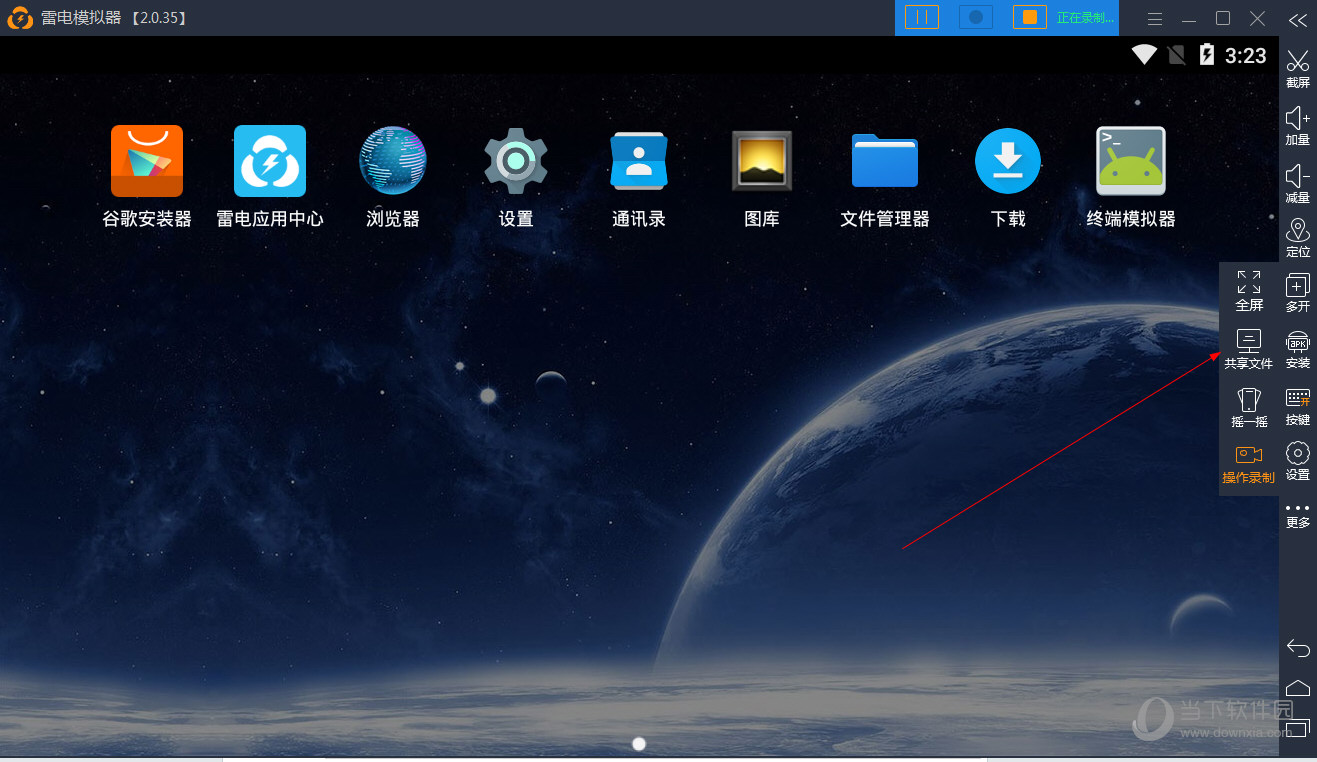Viewport: 1317px width, 762px height.
Task: Pause the screen recording
Action: [922, 17]
